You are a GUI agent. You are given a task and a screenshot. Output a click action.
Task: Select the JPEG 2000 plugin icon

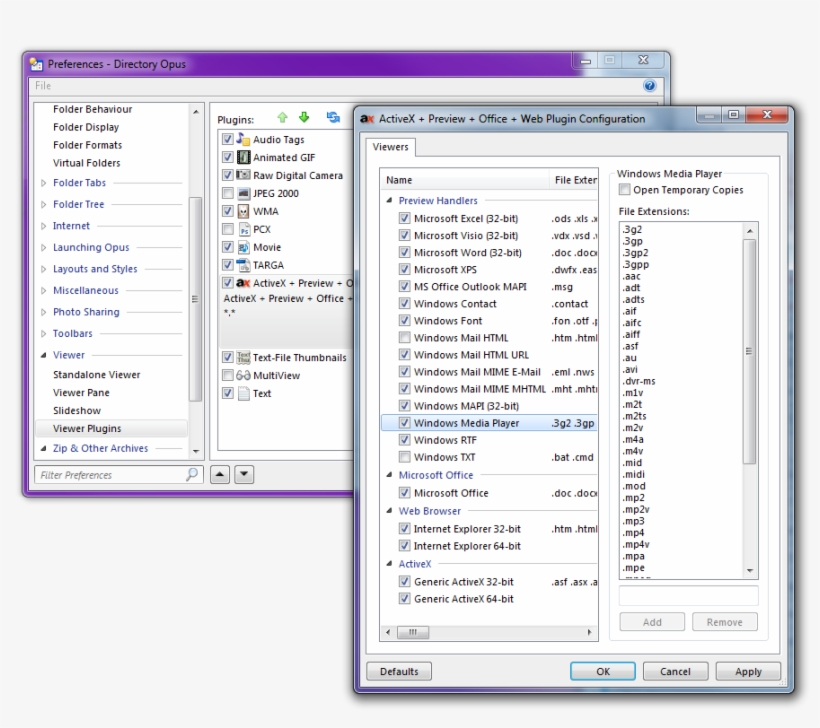click(243, 194)
